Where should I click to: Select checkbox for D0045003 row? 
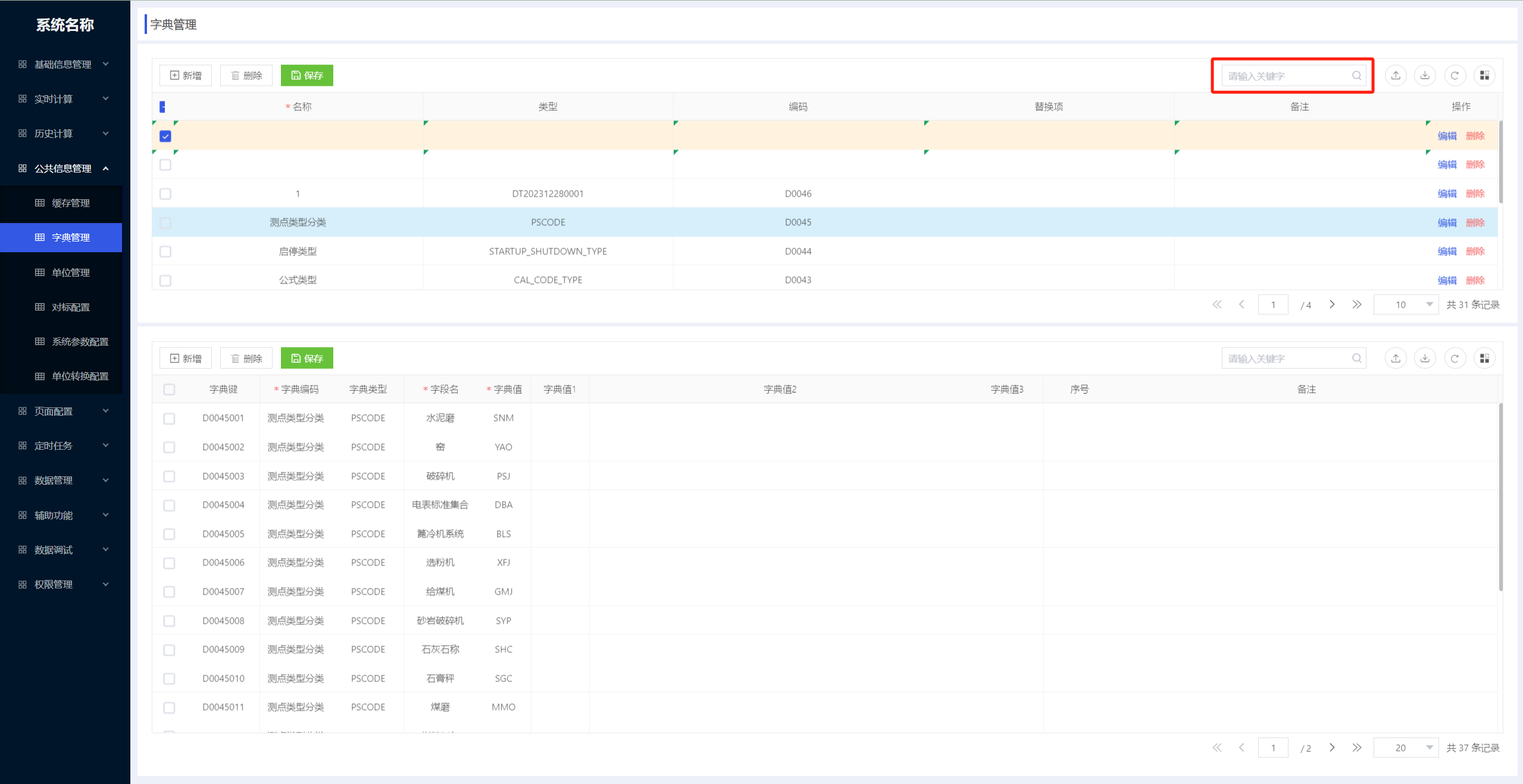click(169, 476)
